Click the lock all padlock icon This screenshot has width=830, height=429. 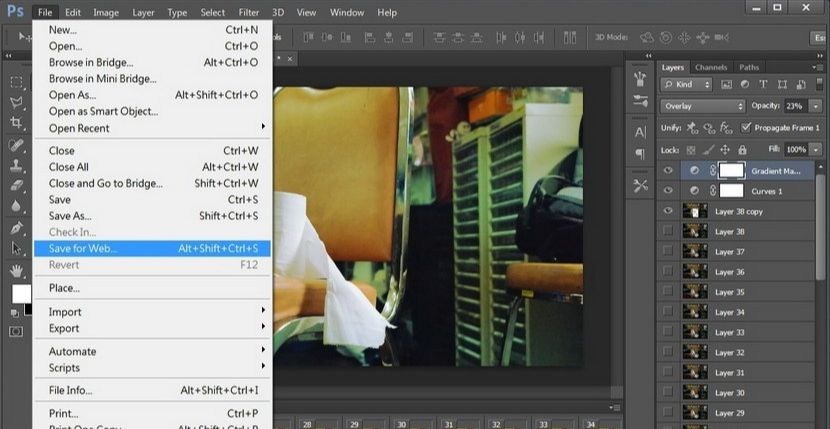(742, 150)
